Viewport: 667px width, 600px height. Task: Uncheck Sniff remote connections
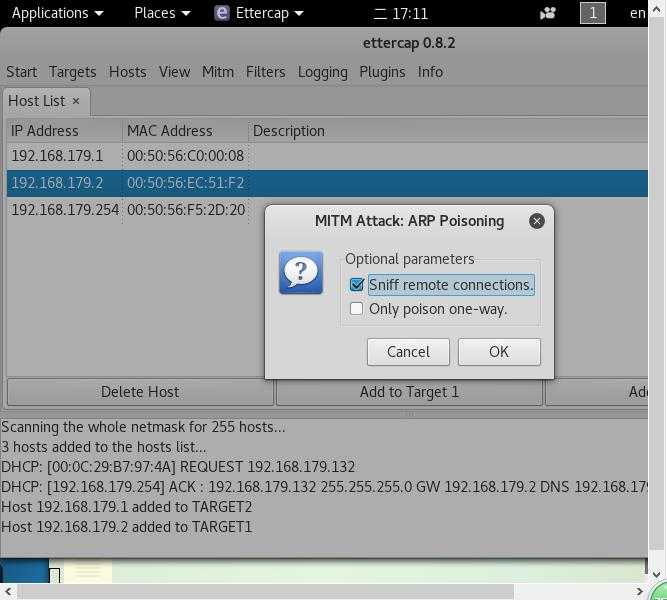click(x=356, y=284)
